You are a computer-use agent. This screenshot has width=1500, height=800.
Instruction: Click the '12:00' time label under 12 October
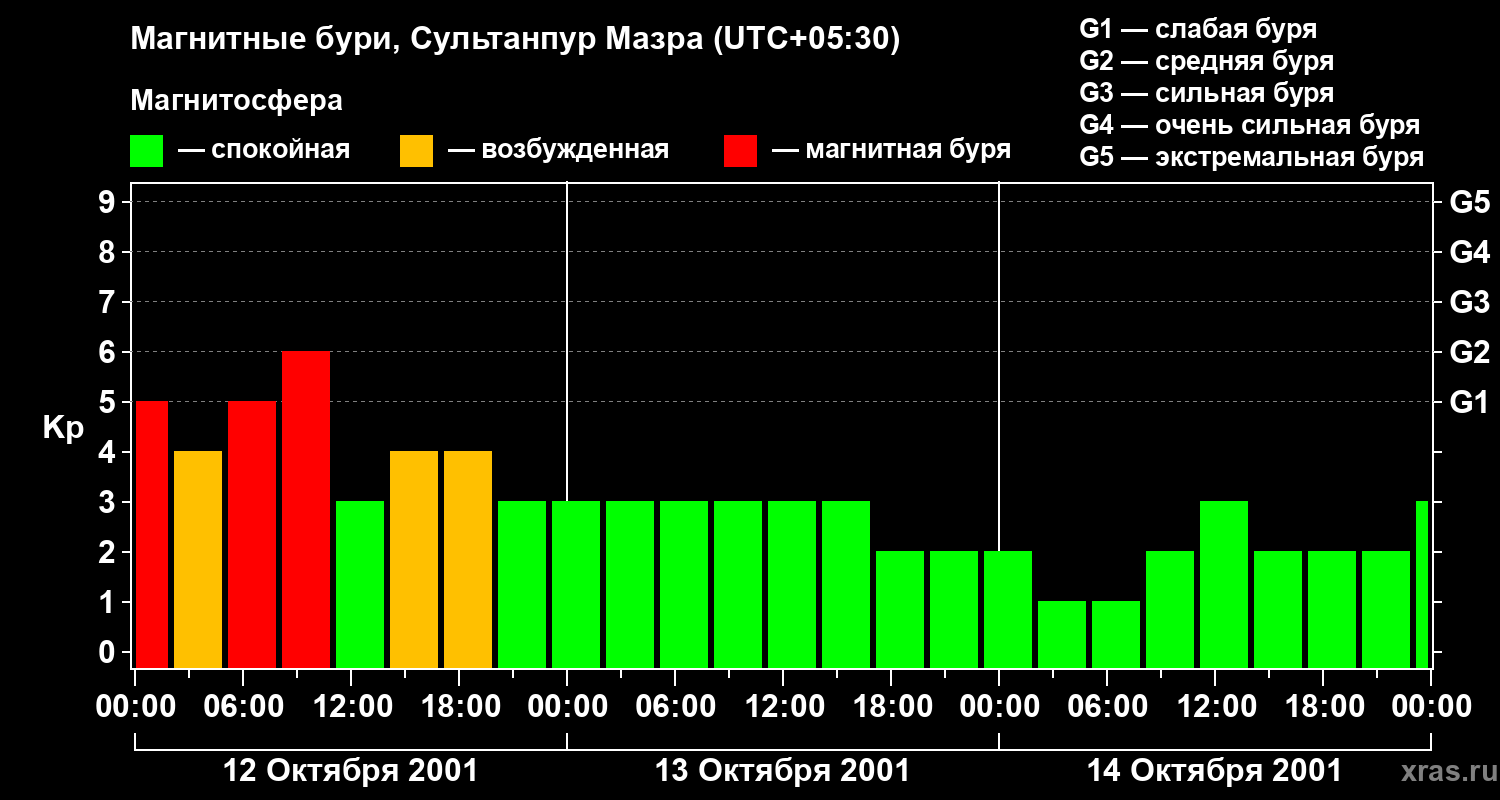pyautogui.click(x=351, y=707)
